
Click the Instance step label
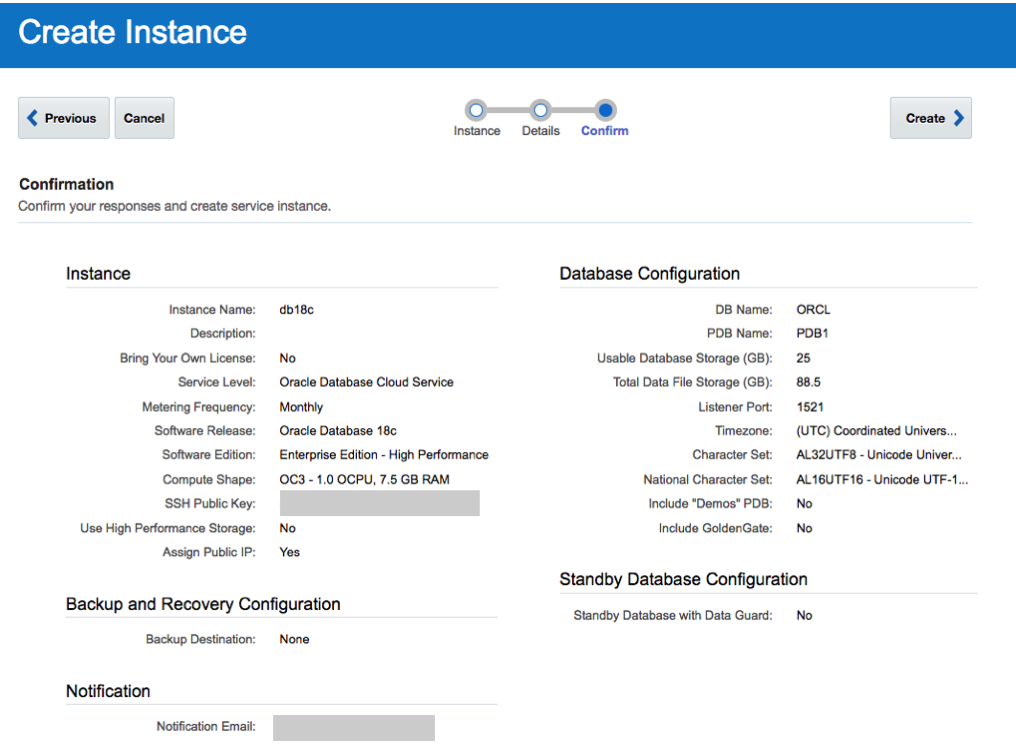coord(477,131)
